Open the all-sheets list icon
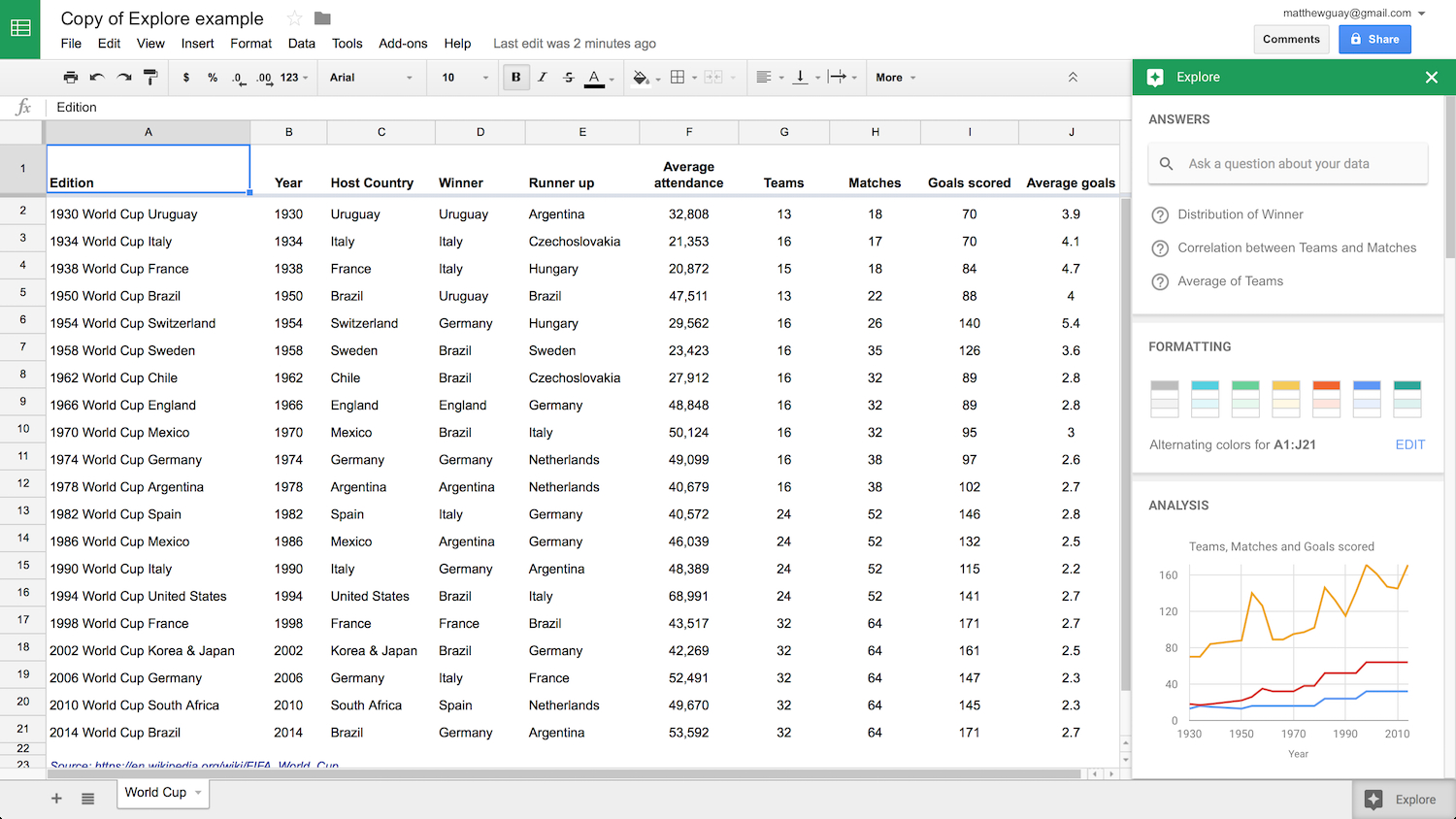This screenshot has width=1456, height=819. (x=87, y=798)
